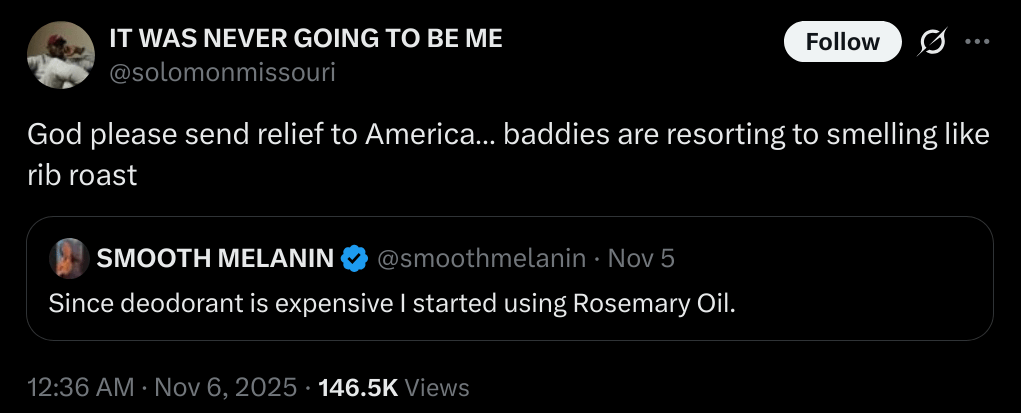Open the IT WAS NEVER GOING TO BE ME profile name
This screenshot has height=413, width=1021.
305,39
